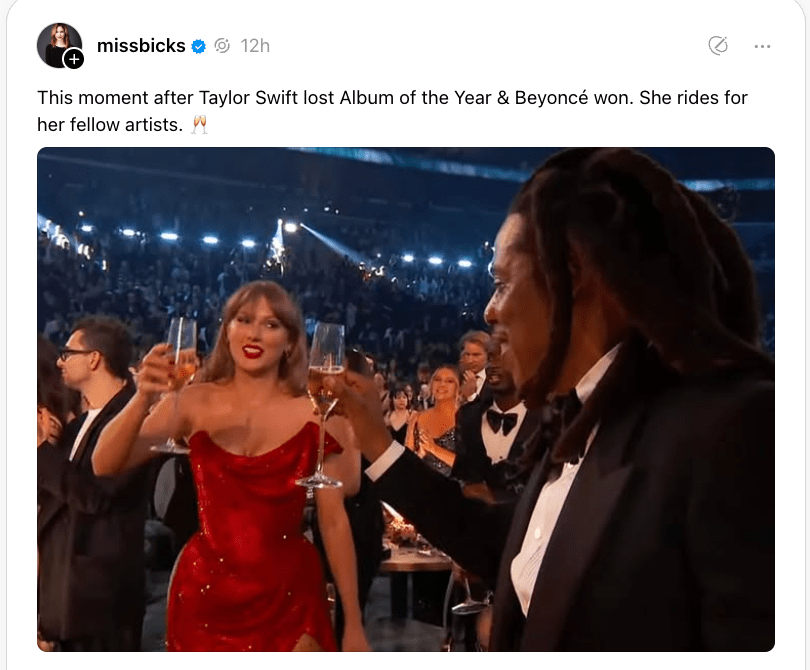Click the circle-slash icon near the post menu
The height and width of the screenshot is (670, 810).
[x=717, y=46]
